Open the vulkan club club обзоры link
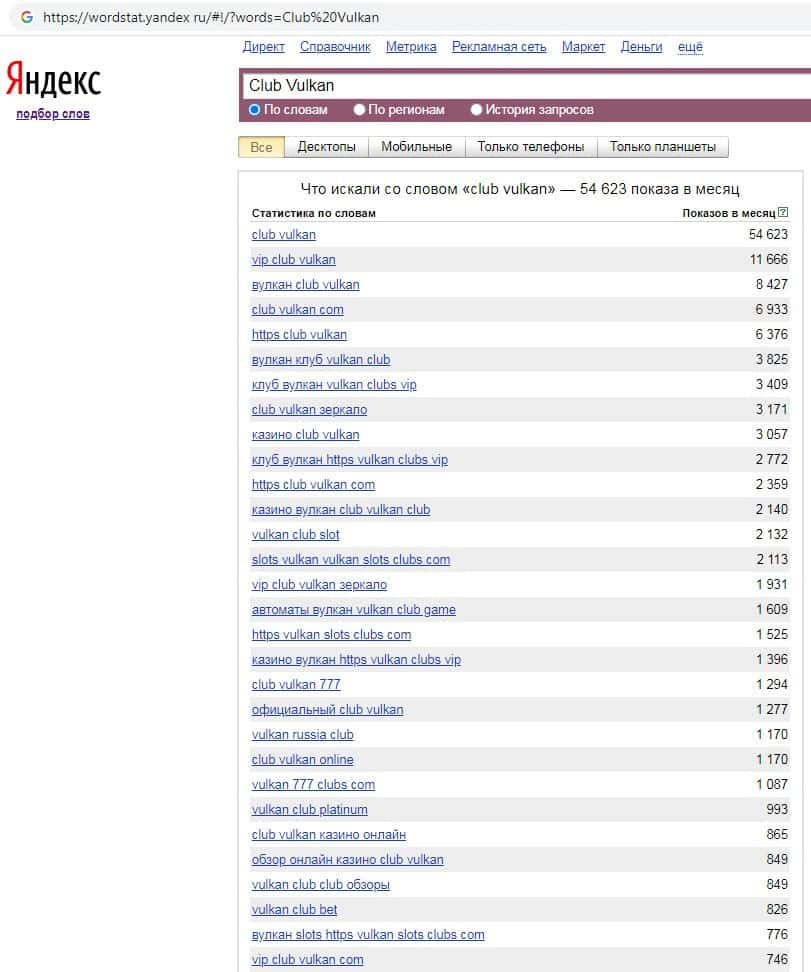Viewport: 811px width, 972px height. point(321,885)
